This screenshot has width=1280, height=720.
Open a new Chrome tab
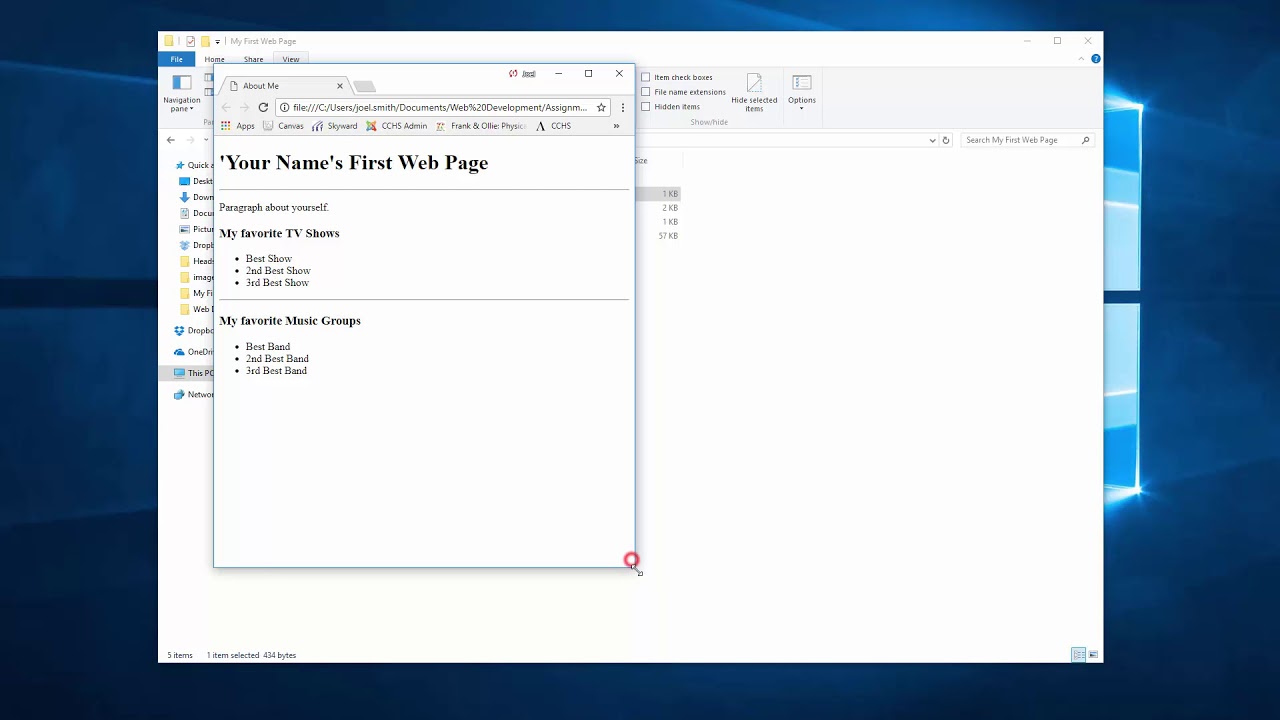point(364,87)
